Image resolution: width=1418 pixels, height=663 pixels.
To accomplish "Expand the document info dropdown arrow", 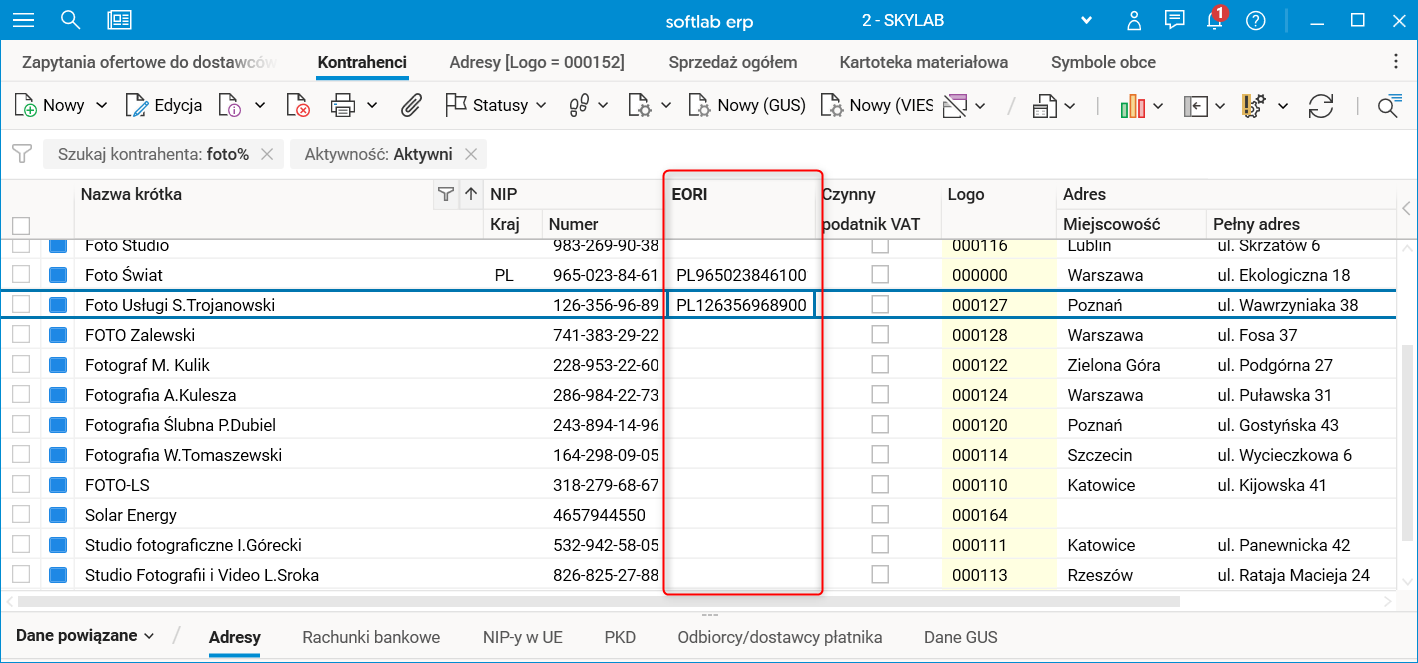I will (259, 105).
